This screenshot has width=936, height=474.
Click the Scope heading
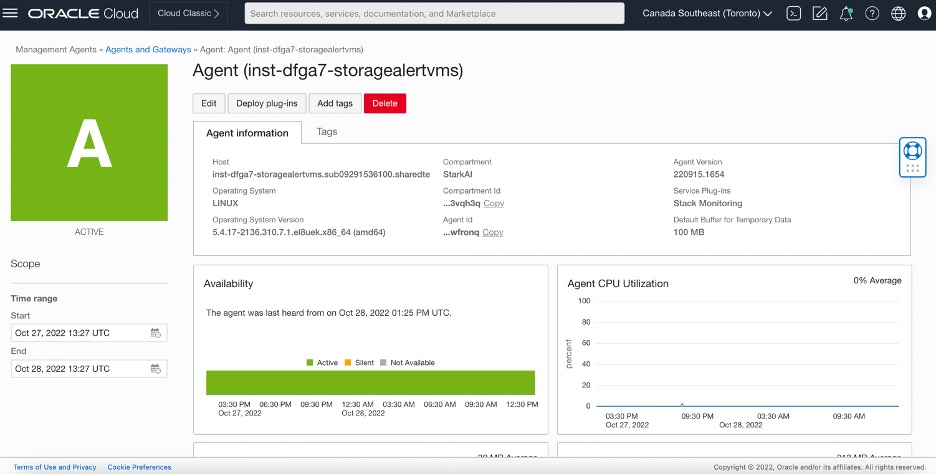25,263
